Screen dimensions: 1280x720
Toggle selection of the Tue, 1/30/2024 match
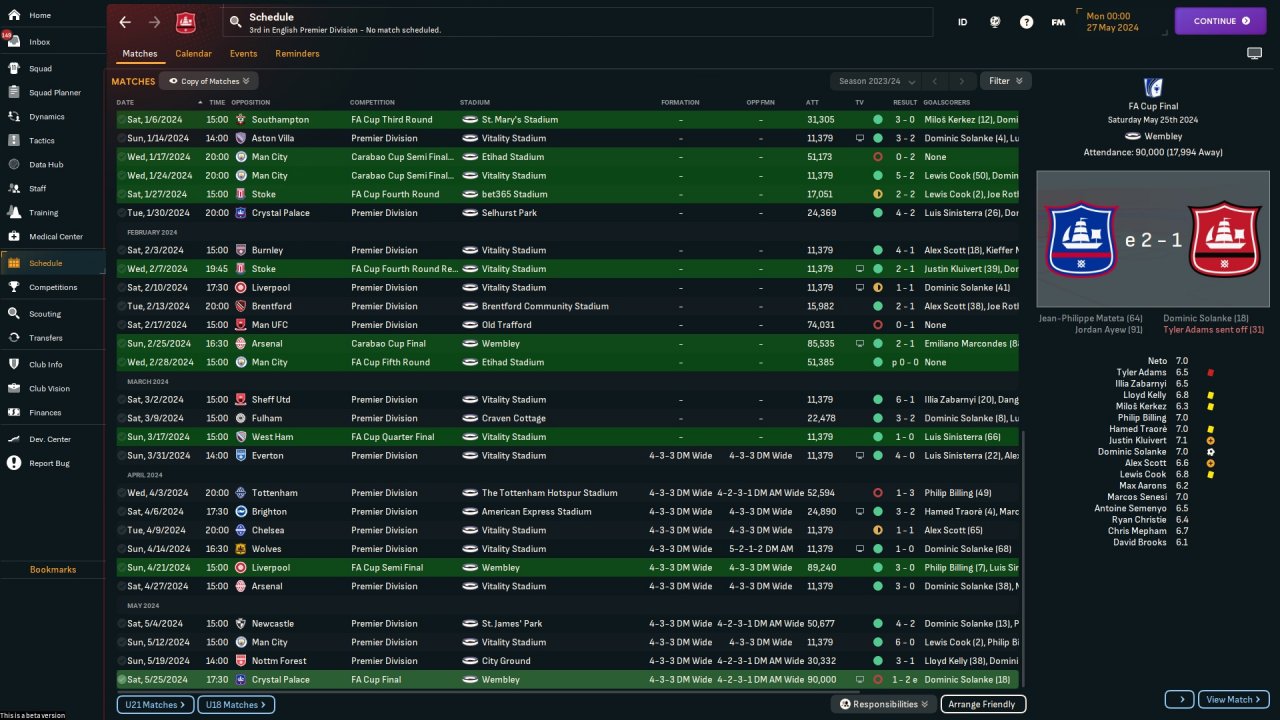pyautogui.click(x=122, y=213)
